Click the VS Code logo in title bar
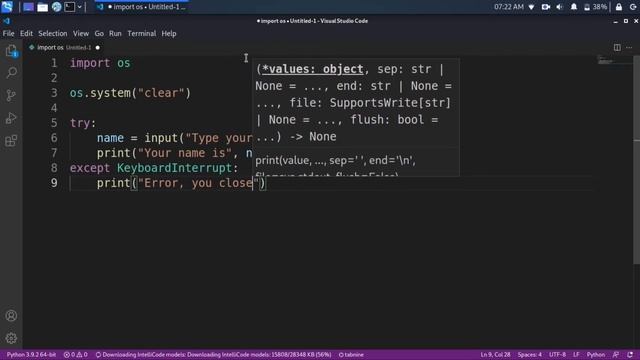This screenshot has width=640, height=360. point(7,21)
